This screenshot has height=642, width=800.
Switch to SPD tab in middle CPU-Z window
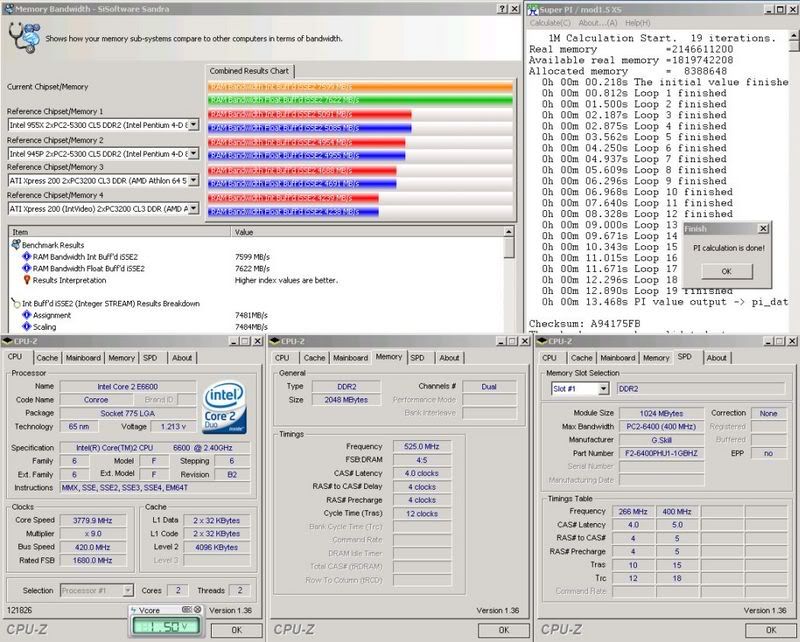[417, 358]
